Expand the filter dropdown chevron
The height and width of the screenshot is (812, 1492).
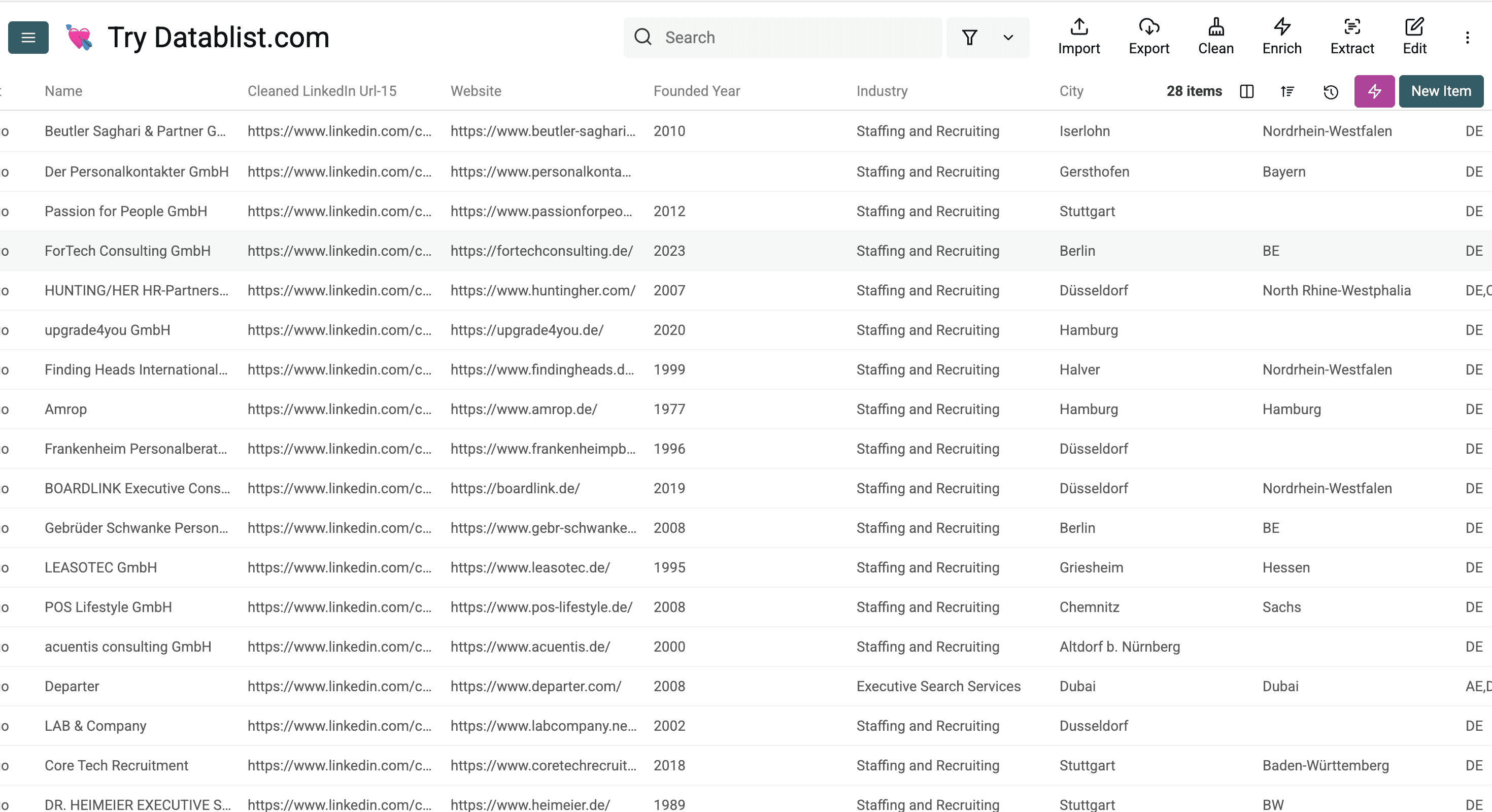1008,37
